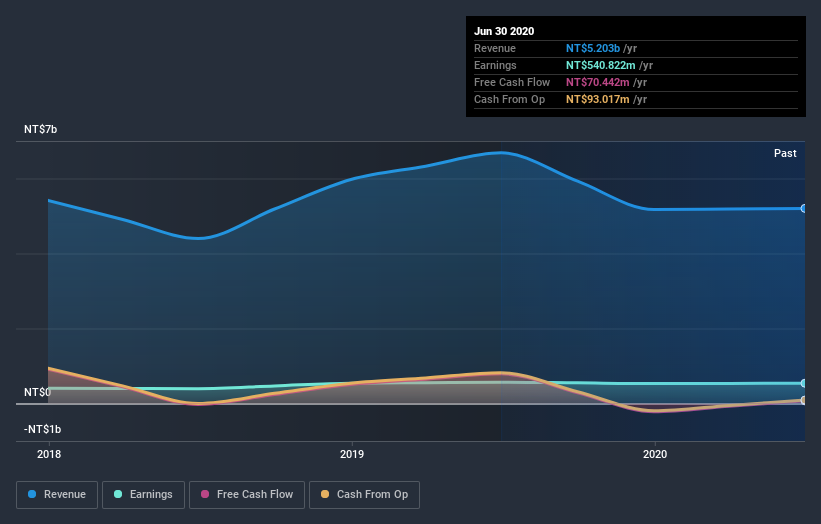821x524 pixels.
Task: Click the Jun 30 2020 tooltip date
Action: (x=504, y=31)
